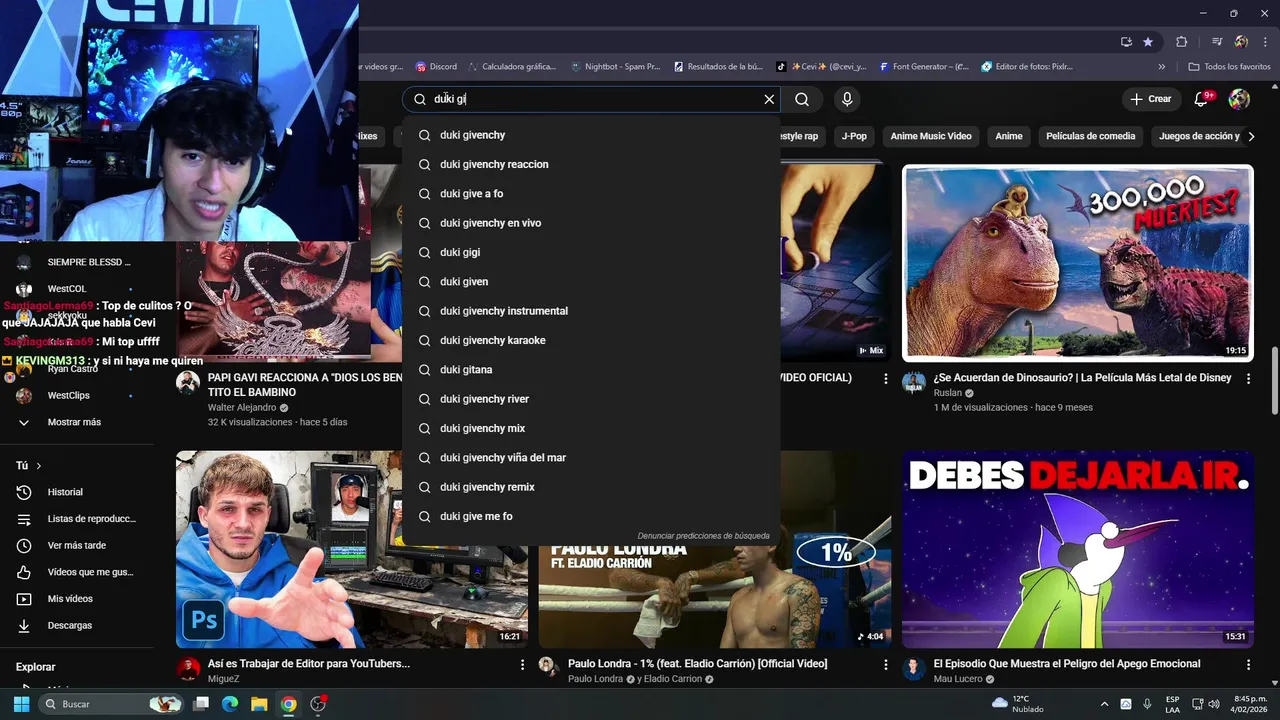This screenshot has height=720, width=1280.
Task: Choose 'duki givenchy river' suggestion
Action: point(591,399)
